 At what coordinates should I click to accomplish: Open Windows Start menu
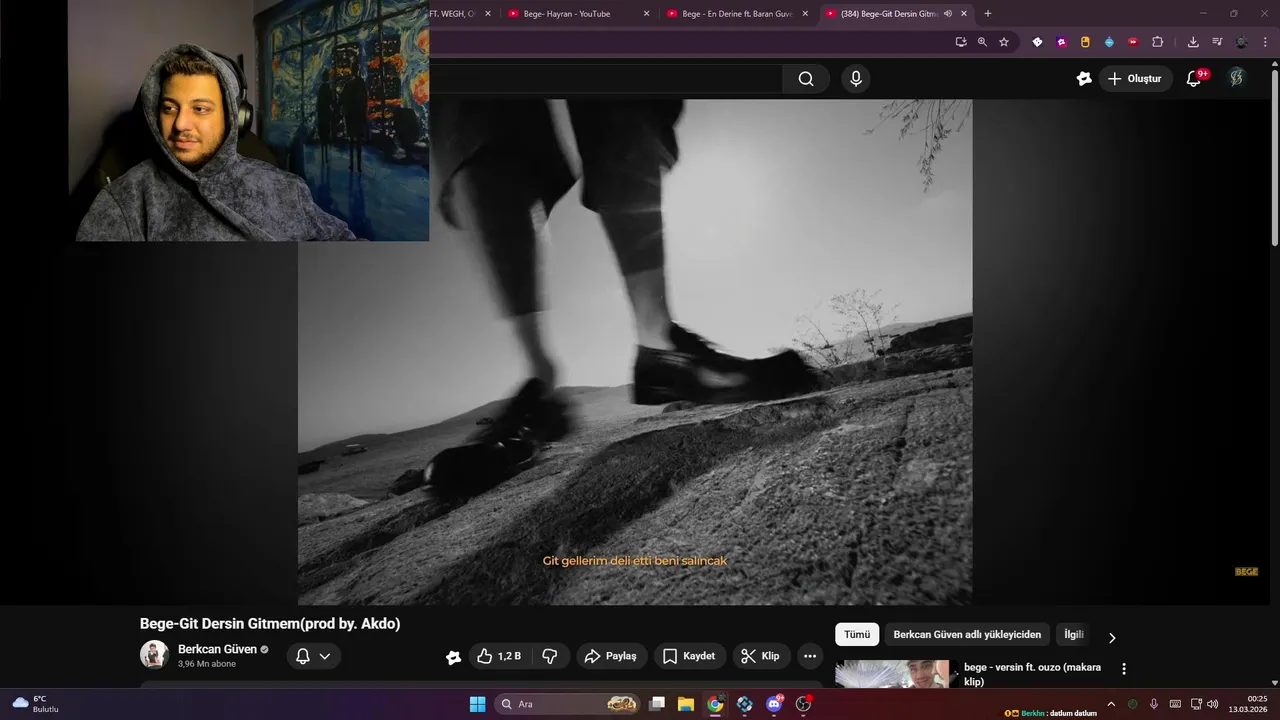coord(478,704)
